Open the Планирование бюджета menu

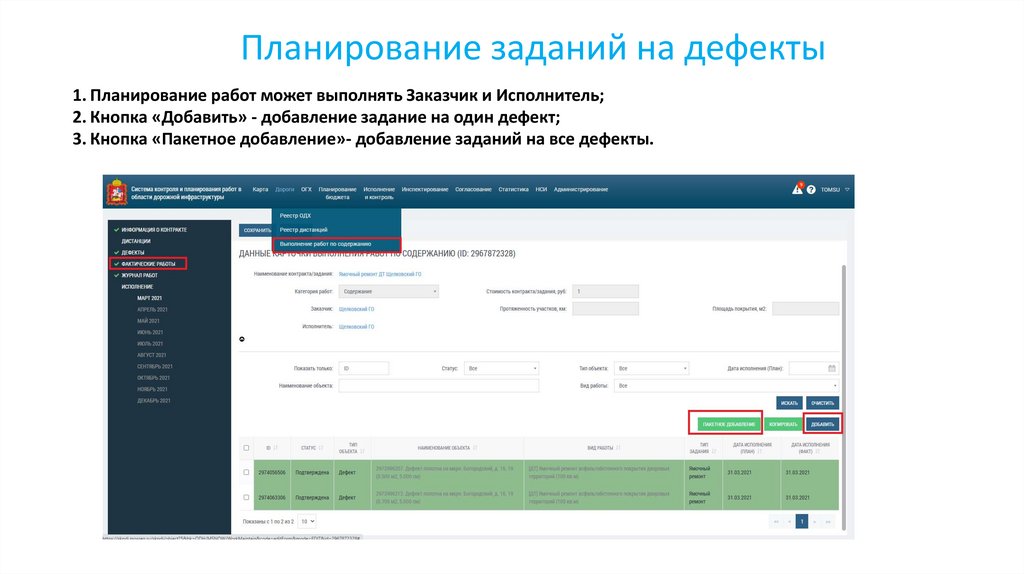coord(337,193)
